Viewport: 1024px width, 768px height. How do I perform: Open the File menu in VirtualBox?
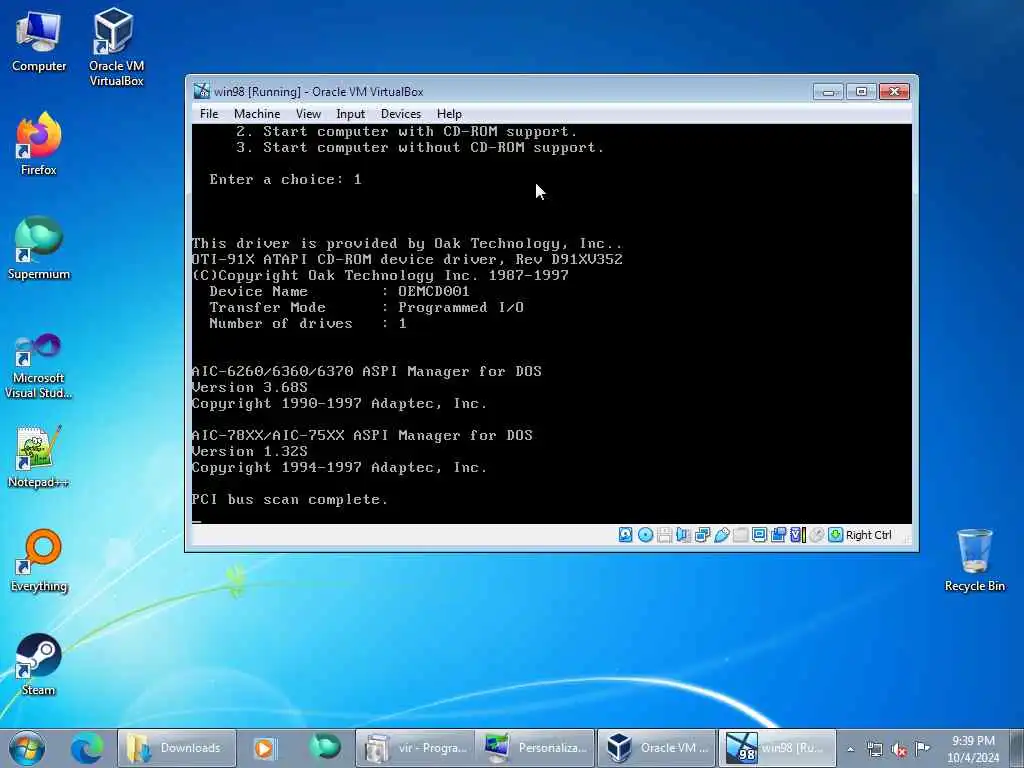(209, 114)
